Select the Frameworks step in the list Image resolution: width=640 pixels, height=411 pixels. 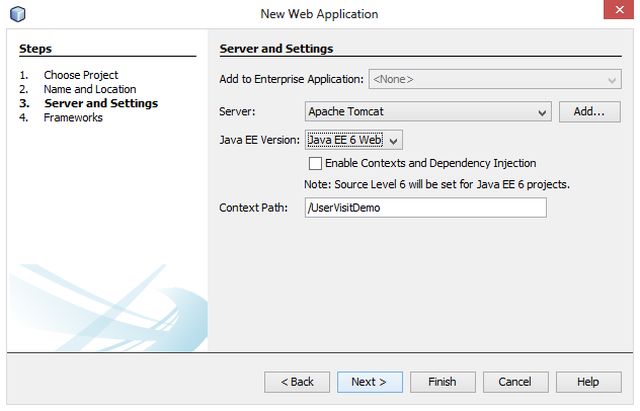(73, 117)
